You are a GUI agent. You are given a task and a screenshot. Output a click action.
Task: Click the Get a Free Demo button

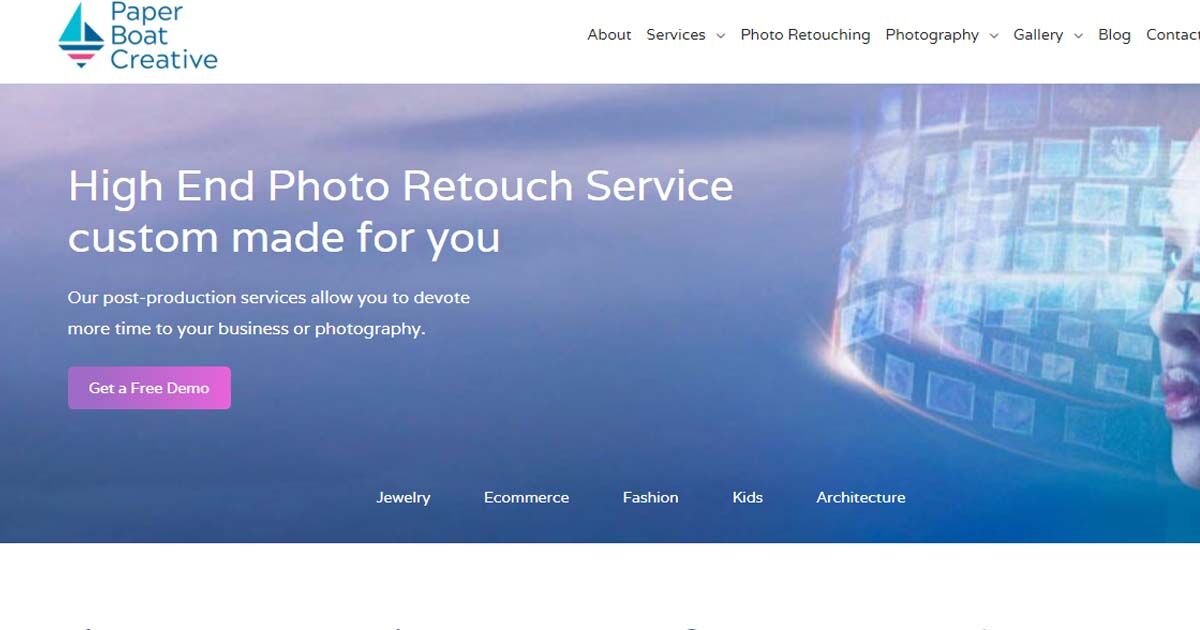(149, 388)
